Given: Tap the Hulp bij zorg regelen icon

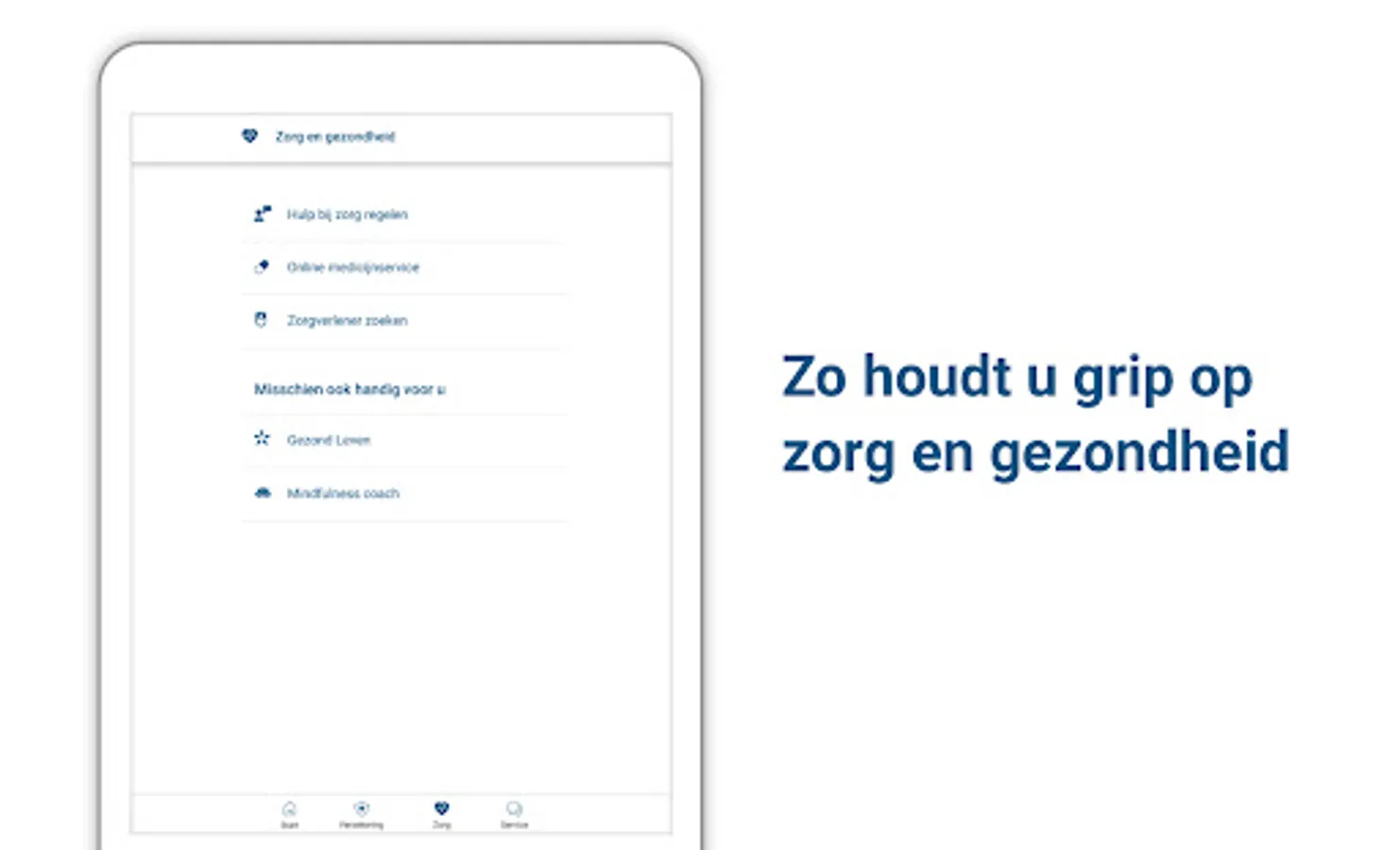Looking at the screenshot, I should click(263, 214).
